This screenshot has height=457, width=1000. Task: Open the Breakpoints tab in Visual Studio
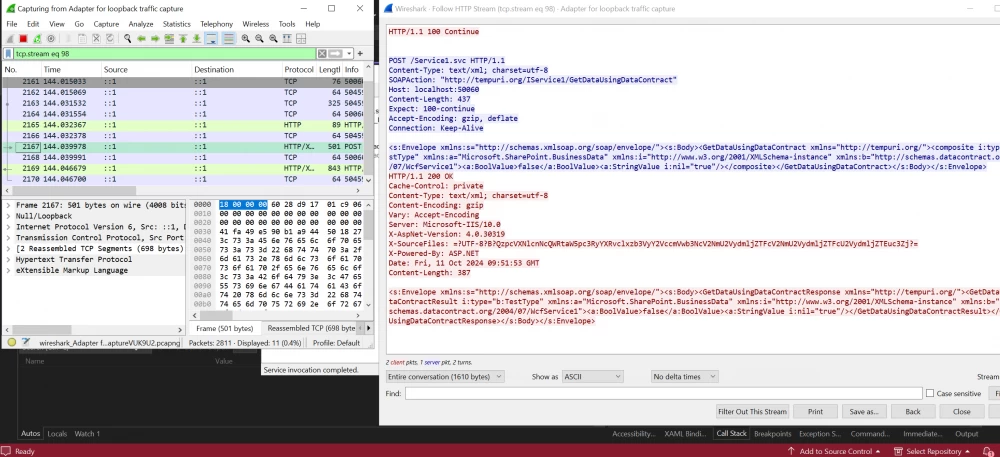pyautogui.click(x=772, y=433)
